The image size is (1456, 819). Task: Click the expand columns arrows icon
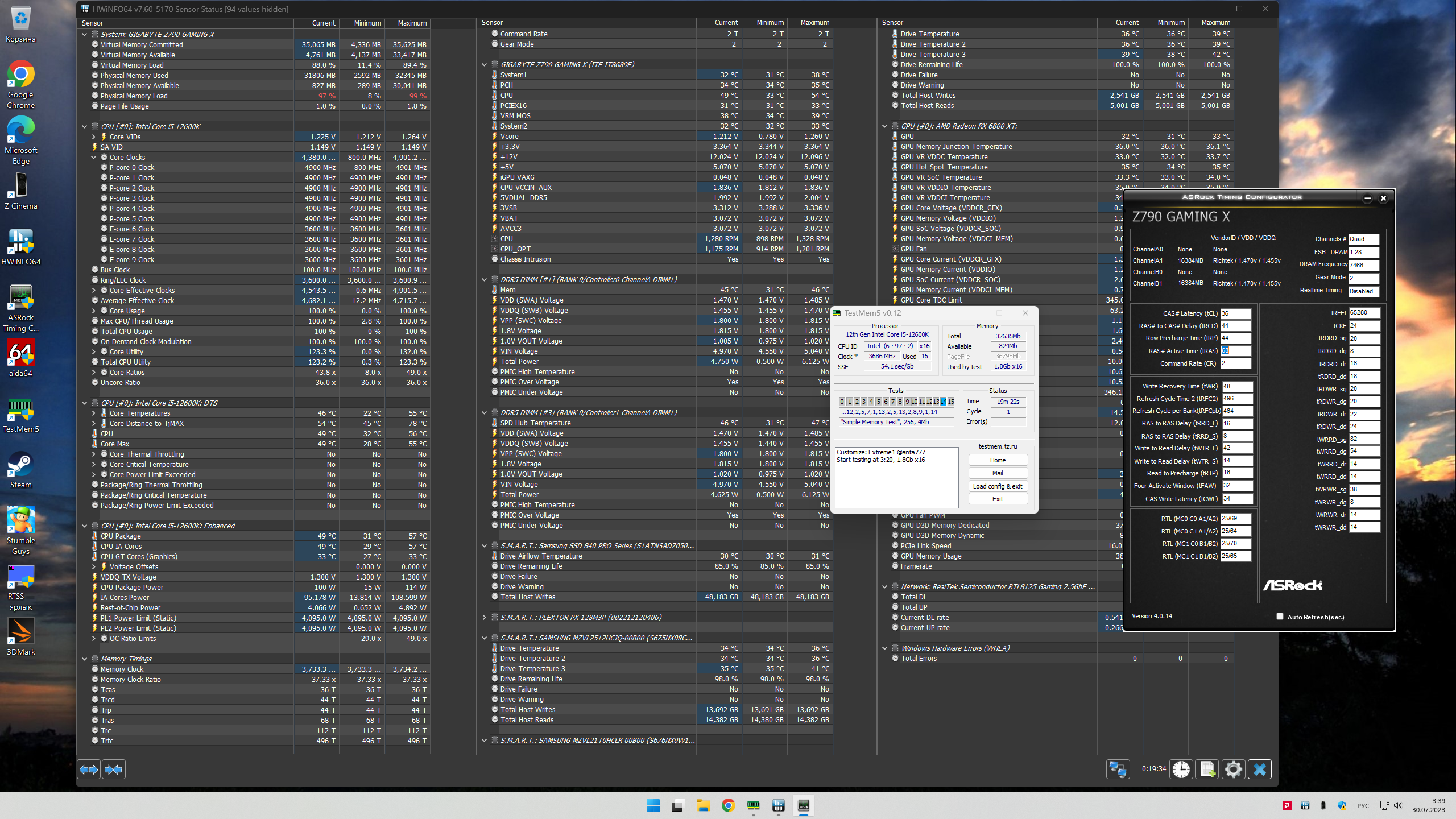(x=89, y=769)
